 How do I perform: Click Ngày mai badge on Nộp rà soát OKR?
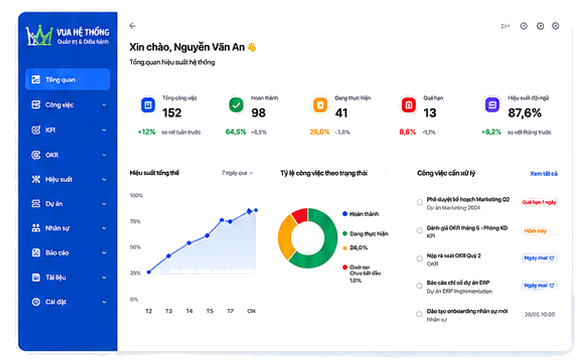coord(539,258)
